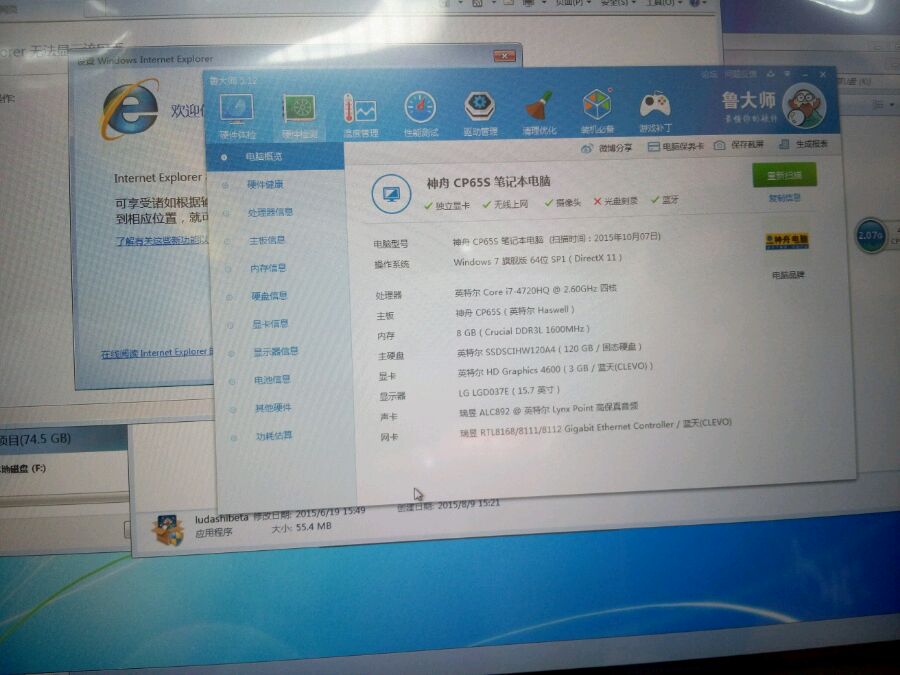Click the 鲁大师 avatar logo
The image size is (900, 675).
[x=805, y=106]
